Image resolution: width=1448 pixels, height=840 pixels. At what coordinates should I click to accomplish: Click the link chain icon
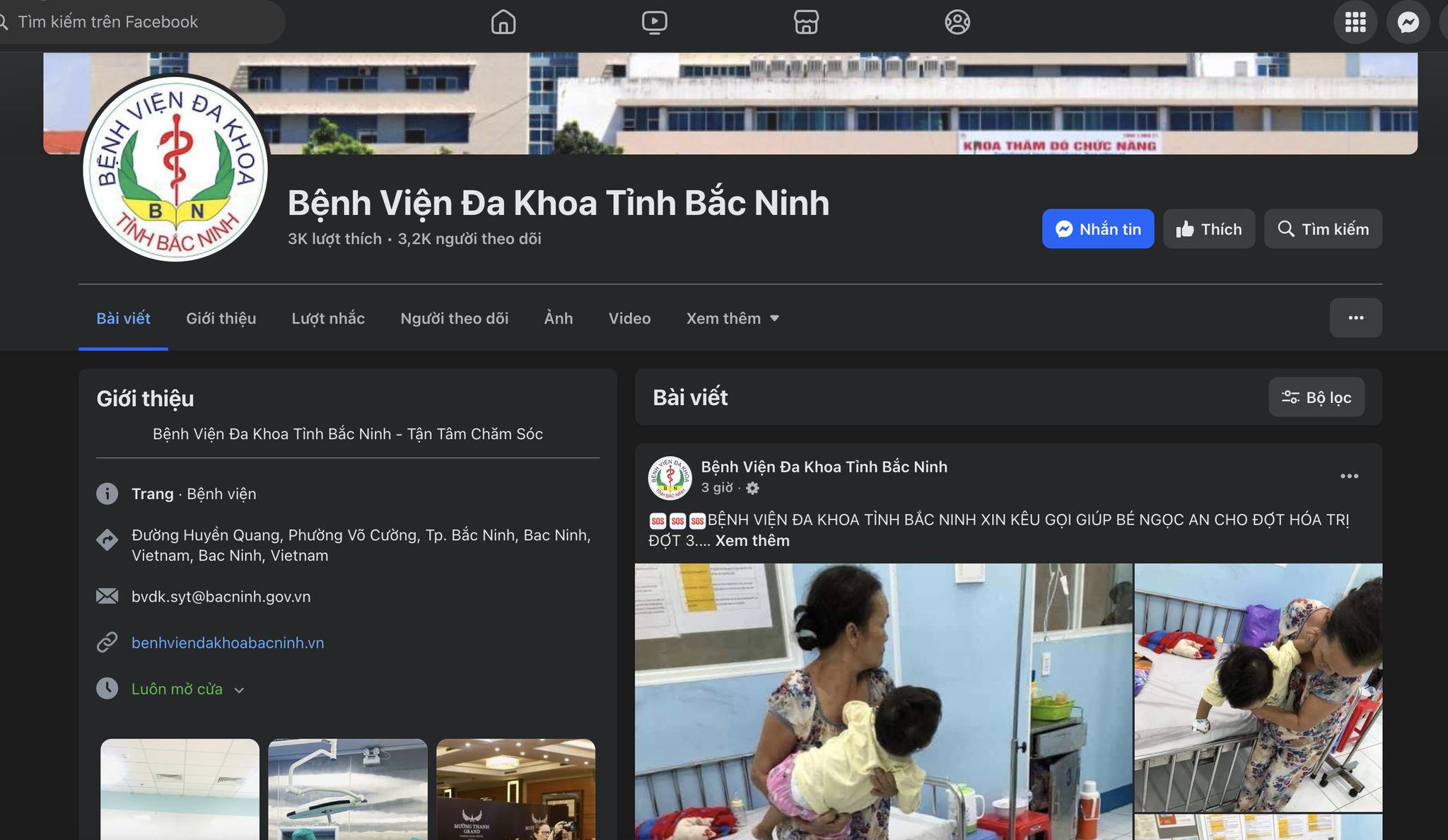tap(107, 642)
